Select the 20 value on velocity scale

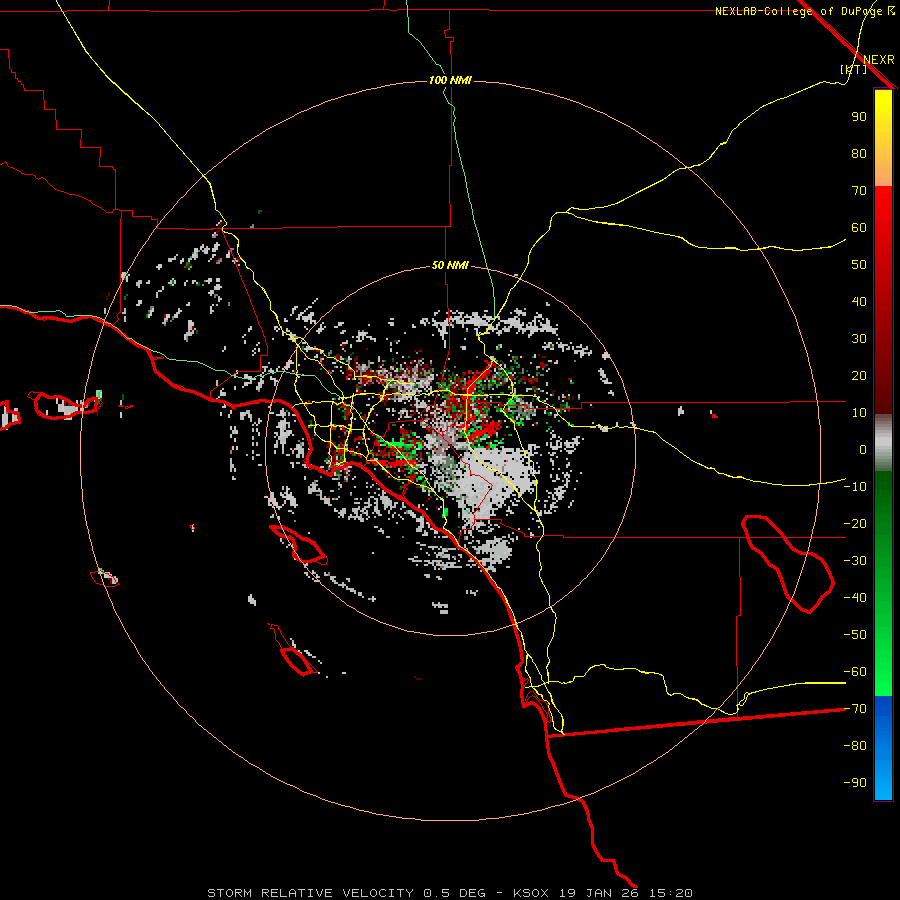(x=859, y=376)
